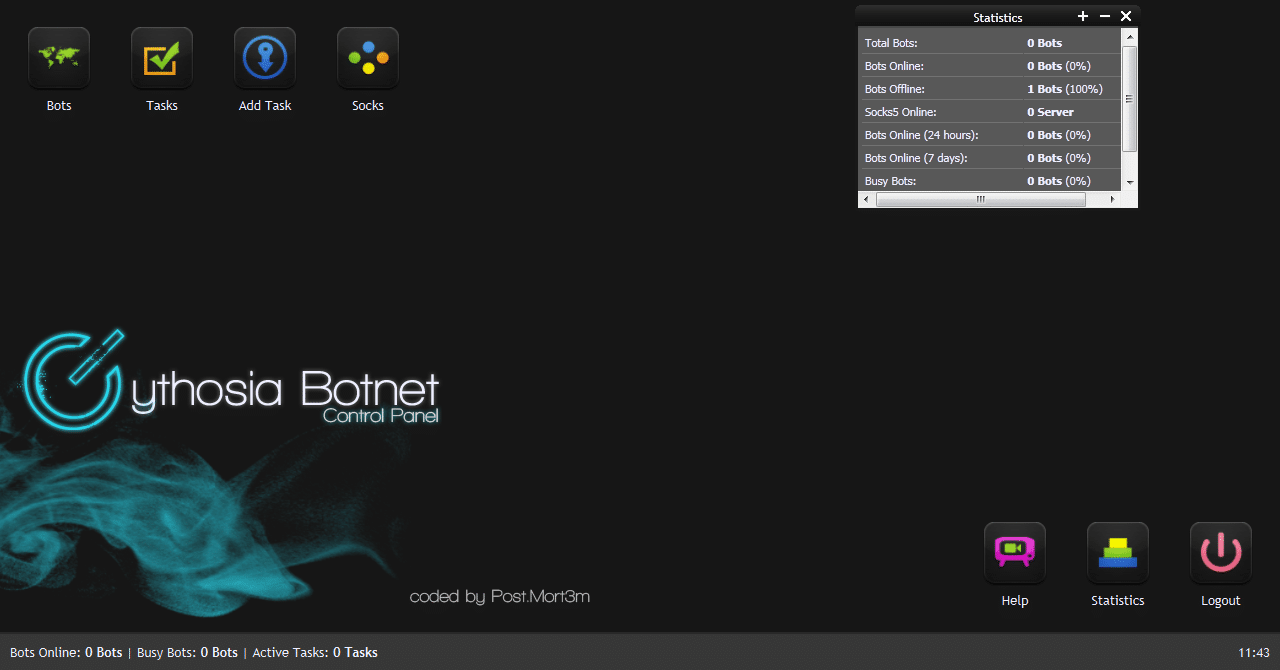Viewport: 1280px width, 670px height.
Task: Close the Statistics window
Action: click(1126, 16)
